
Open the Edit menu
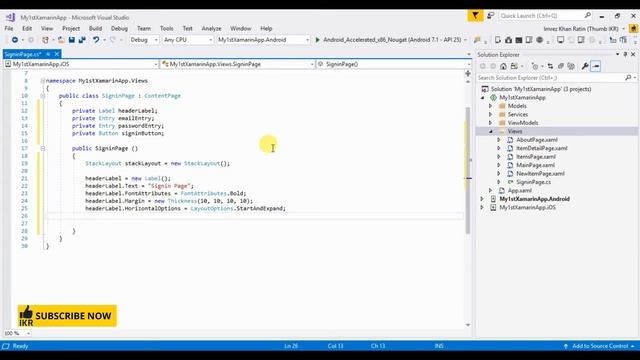pyautogui.click(x=27, y=28)
